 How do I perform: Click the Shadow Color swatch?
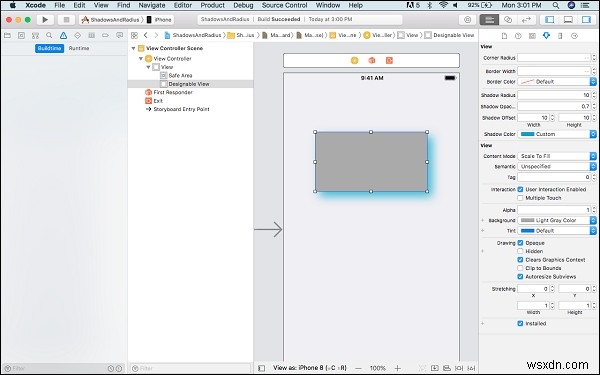pos(527,134)
